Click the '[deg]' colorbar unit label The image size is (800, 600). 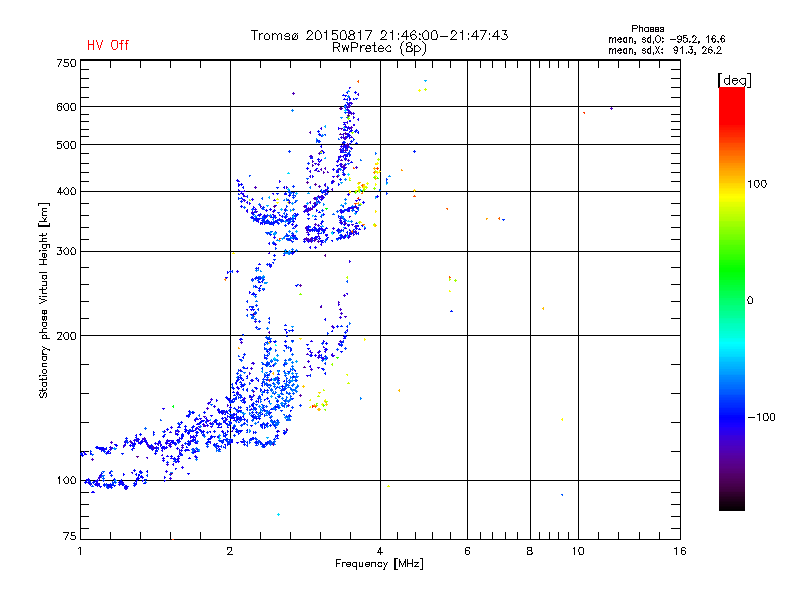click(734, 80)
